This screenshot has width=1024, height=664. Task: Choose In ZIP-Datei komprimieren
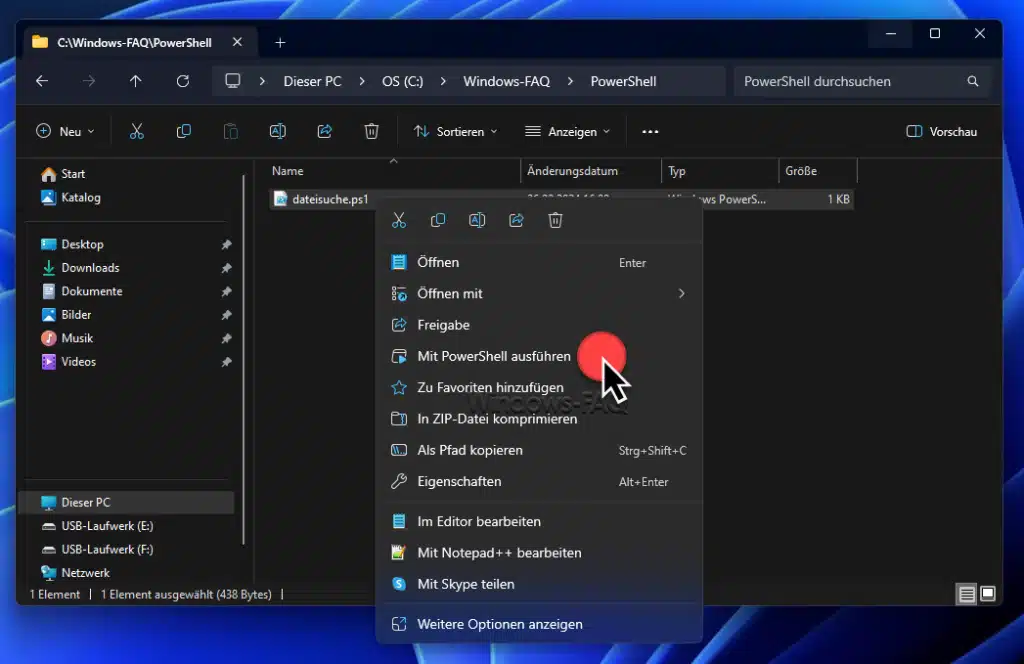tap(539, 419)
